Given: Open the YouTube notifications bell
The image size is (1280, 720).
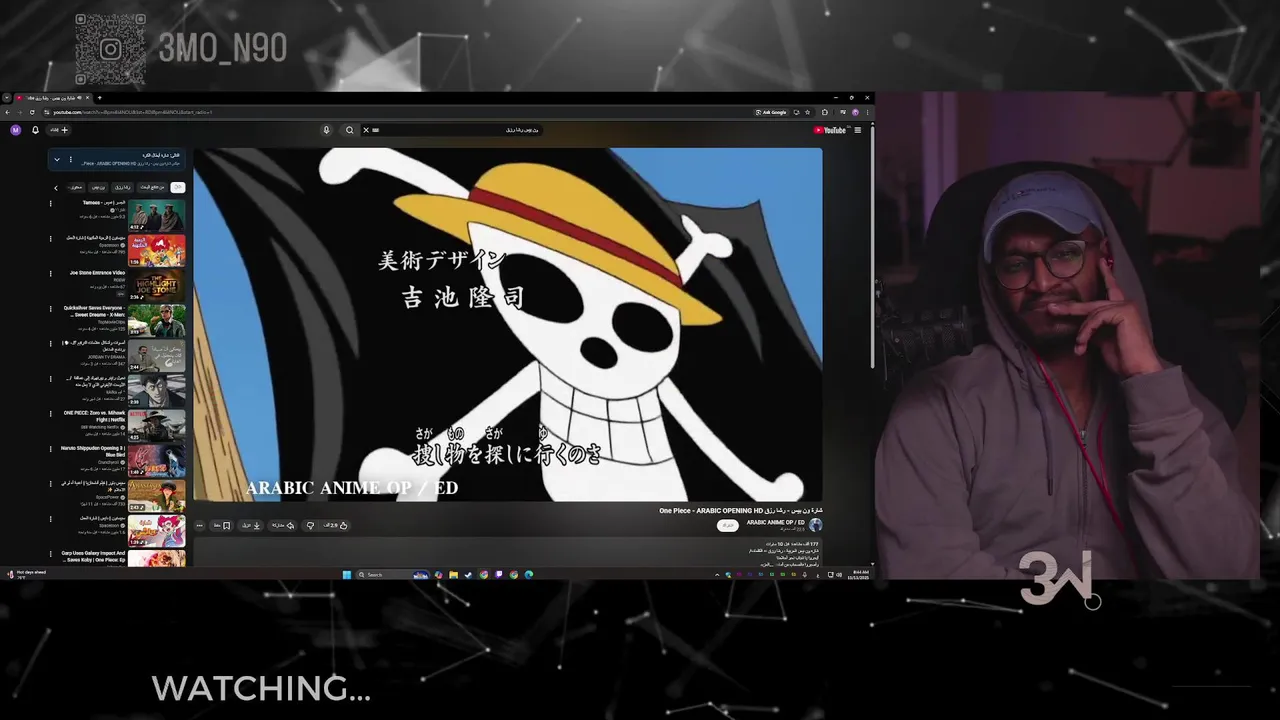Looking at the screenshot, I should click(35, 130).
